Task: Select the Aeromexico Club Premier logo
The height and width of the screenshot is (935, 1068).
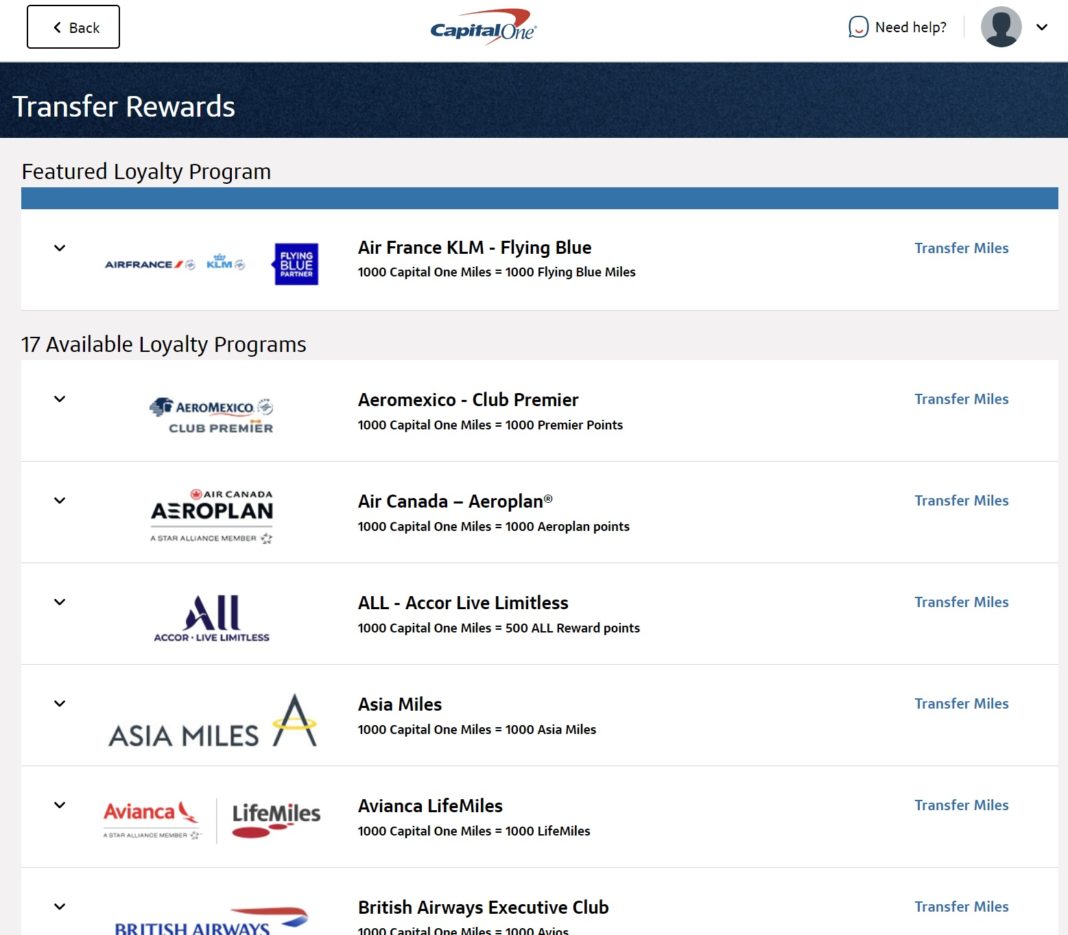Action: click(212, 410)
